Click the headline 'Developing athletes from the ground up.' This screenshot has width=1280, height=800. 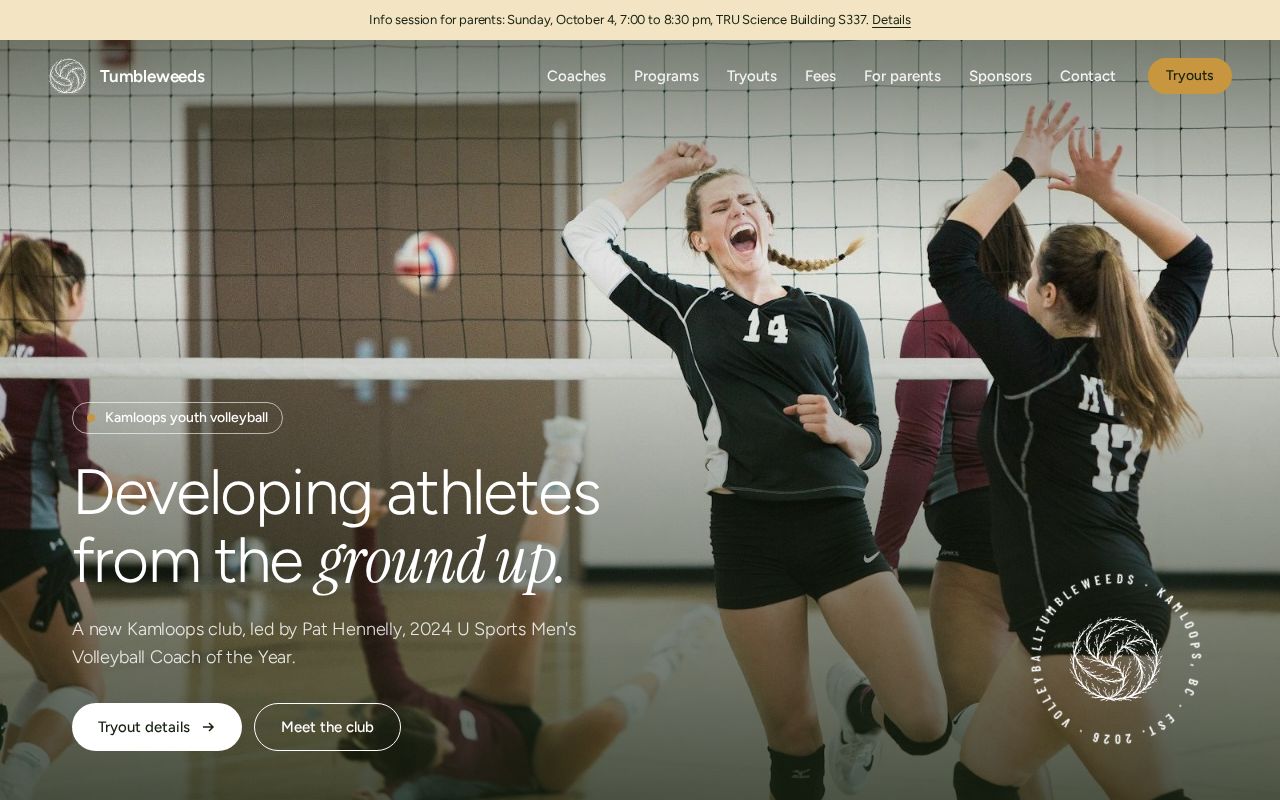pos(336,526)
